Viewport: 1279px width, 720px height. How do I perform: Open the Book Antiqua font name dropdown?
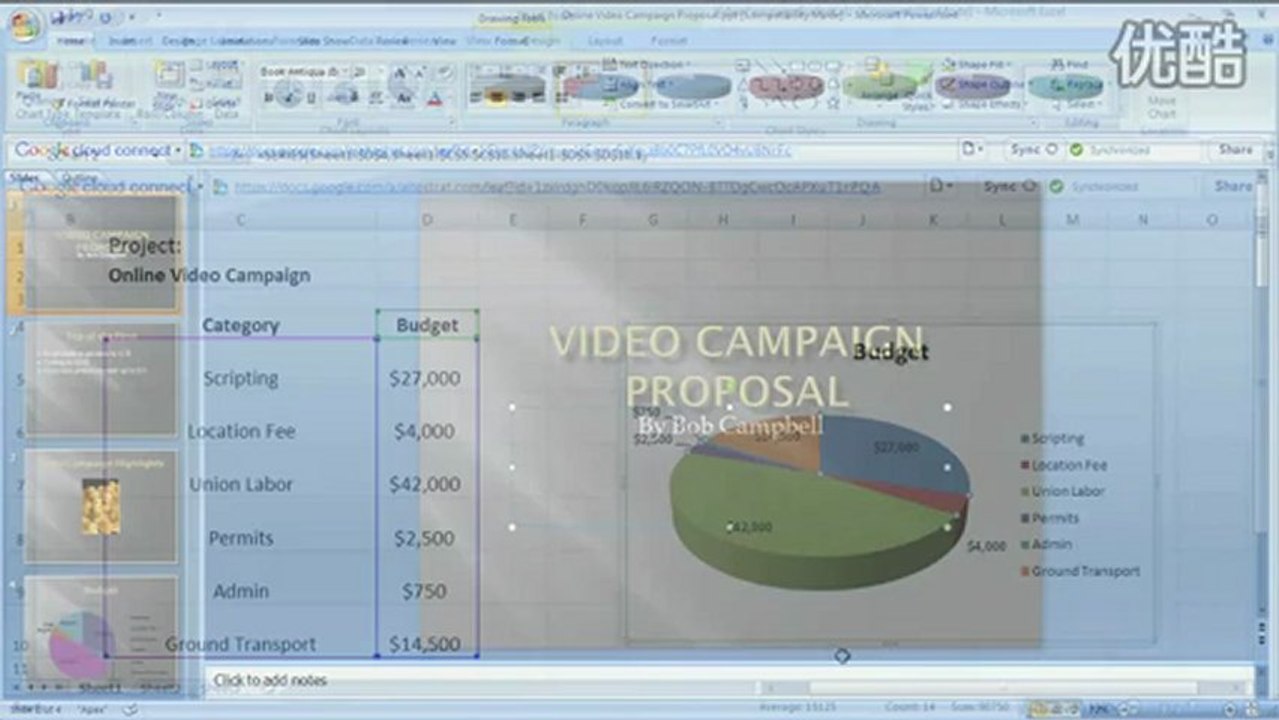(345, 72)
